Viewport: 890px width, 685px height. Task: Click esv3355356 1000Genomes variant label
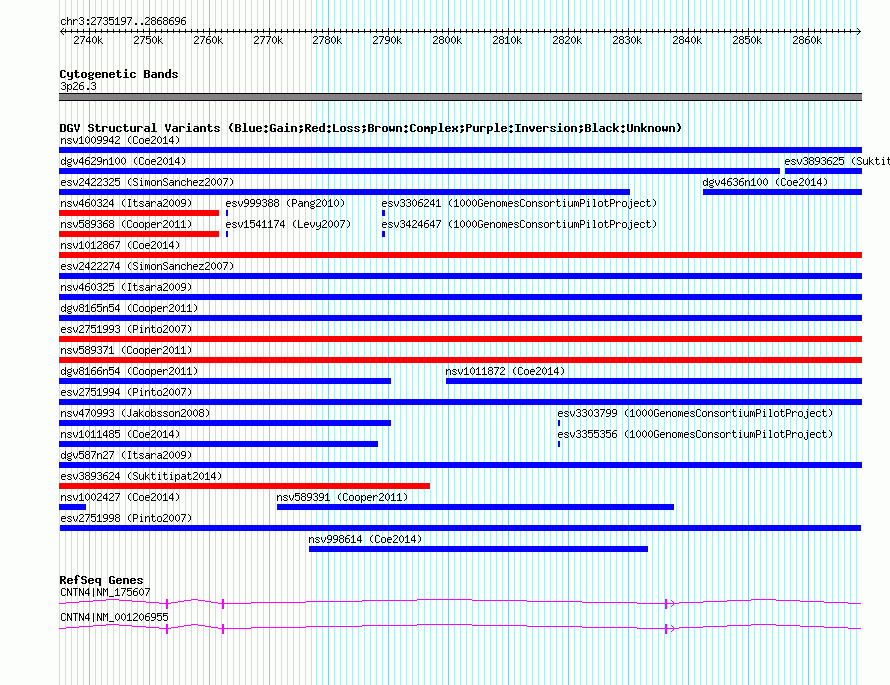(695, 434)
